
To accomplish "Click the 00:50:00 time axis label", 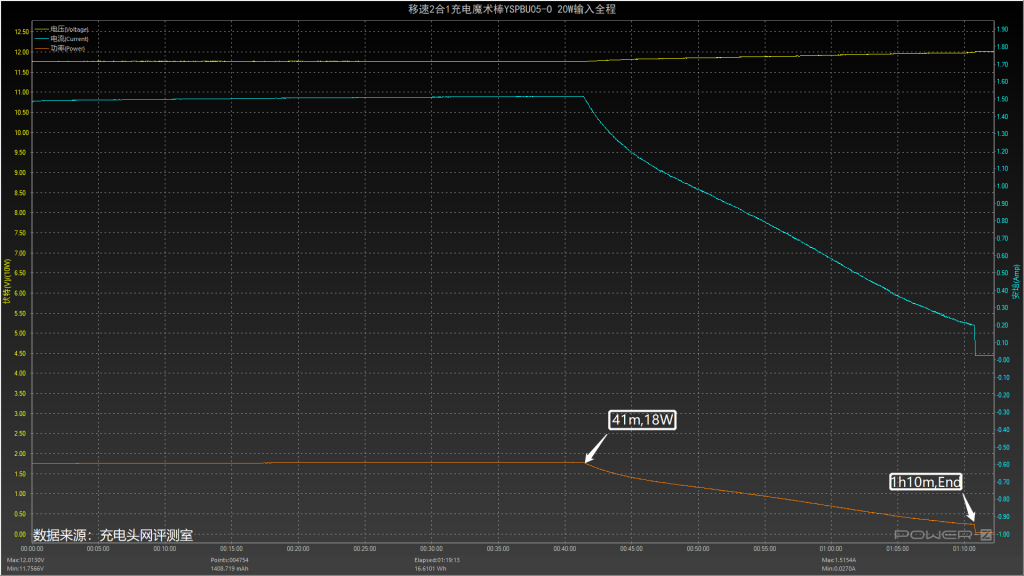I will click(x=697, y=549).
